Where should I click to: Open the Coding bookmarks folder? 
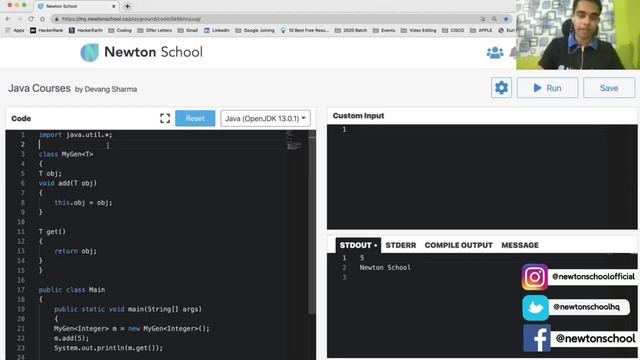point(120,30)
